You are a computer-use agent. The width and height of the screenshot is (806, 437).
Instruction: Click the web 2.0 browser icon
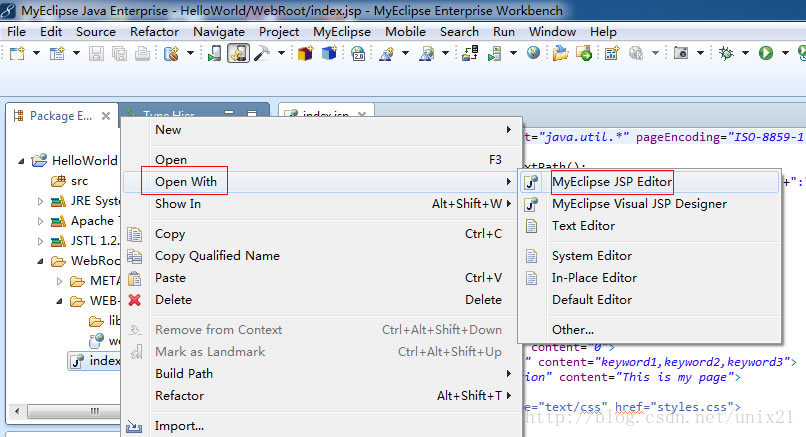[x=358, y=53]
